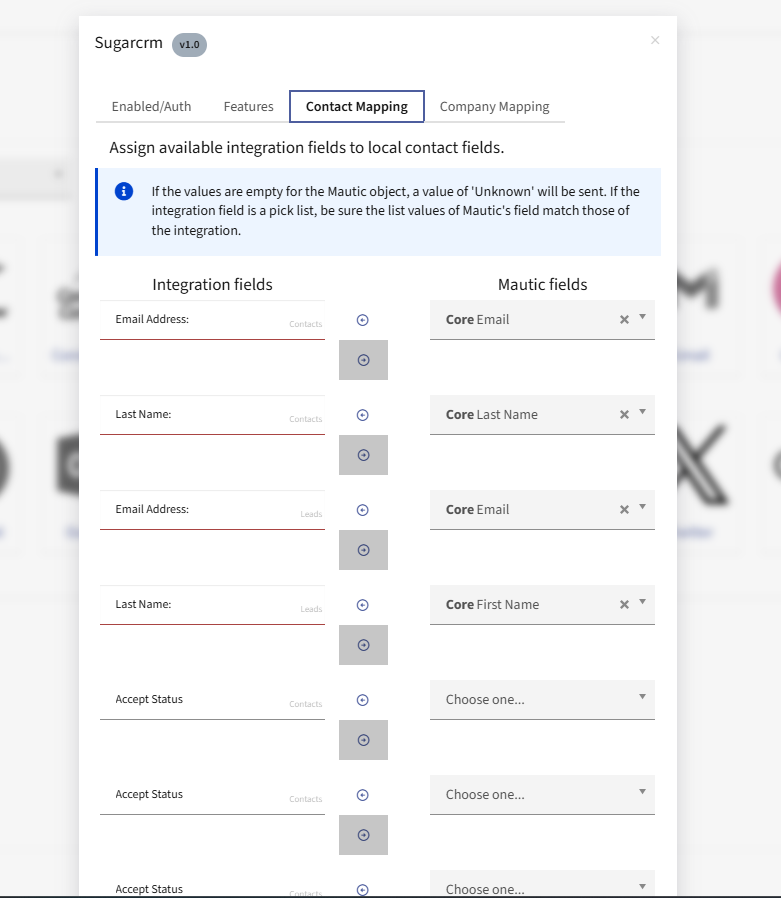Click the 'Unknown' value notice text

point(396,211)
